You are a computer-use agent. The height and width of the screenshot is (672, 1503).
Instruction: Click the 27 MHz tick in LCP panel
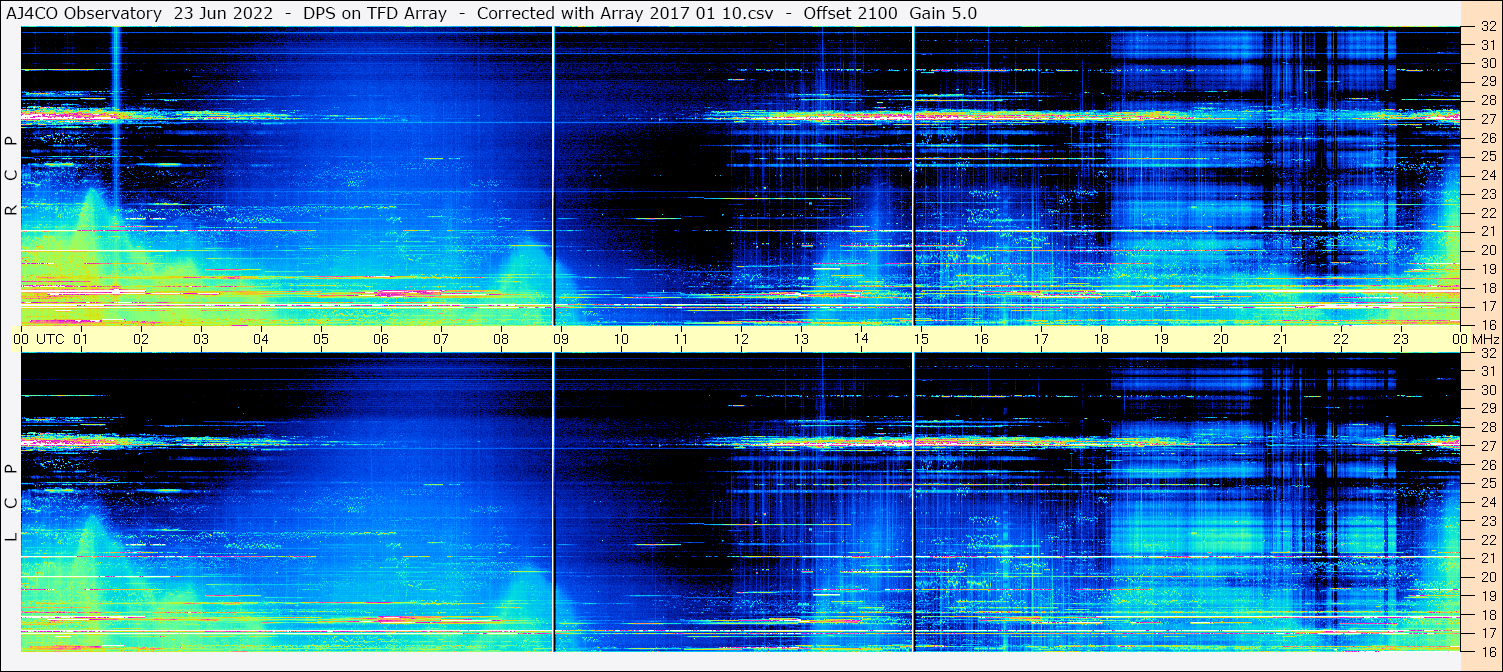[x=1487, y=446]
